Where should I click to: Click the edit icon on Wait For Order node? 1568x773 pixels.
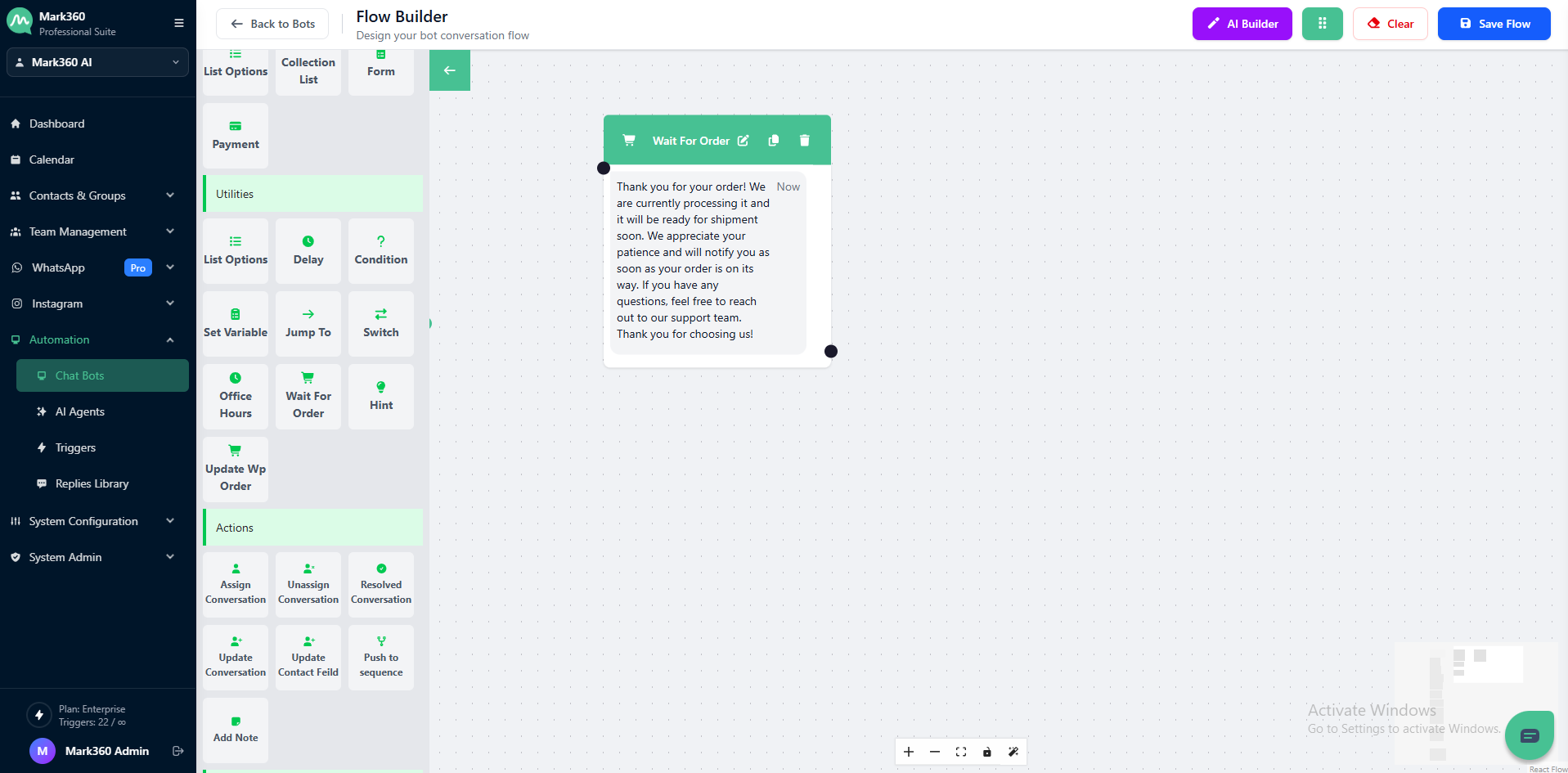tap(743, 141)
